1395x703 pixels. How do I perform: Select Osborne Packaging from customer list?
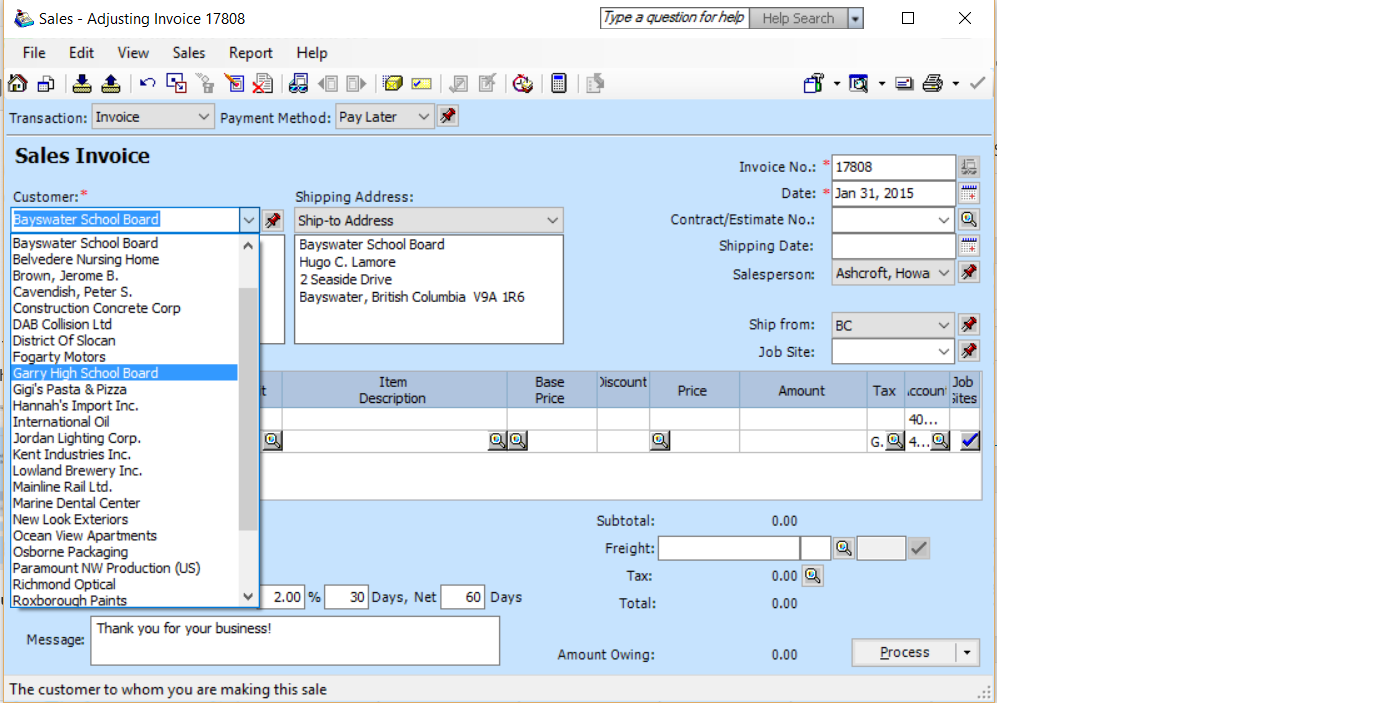[125, 552]
